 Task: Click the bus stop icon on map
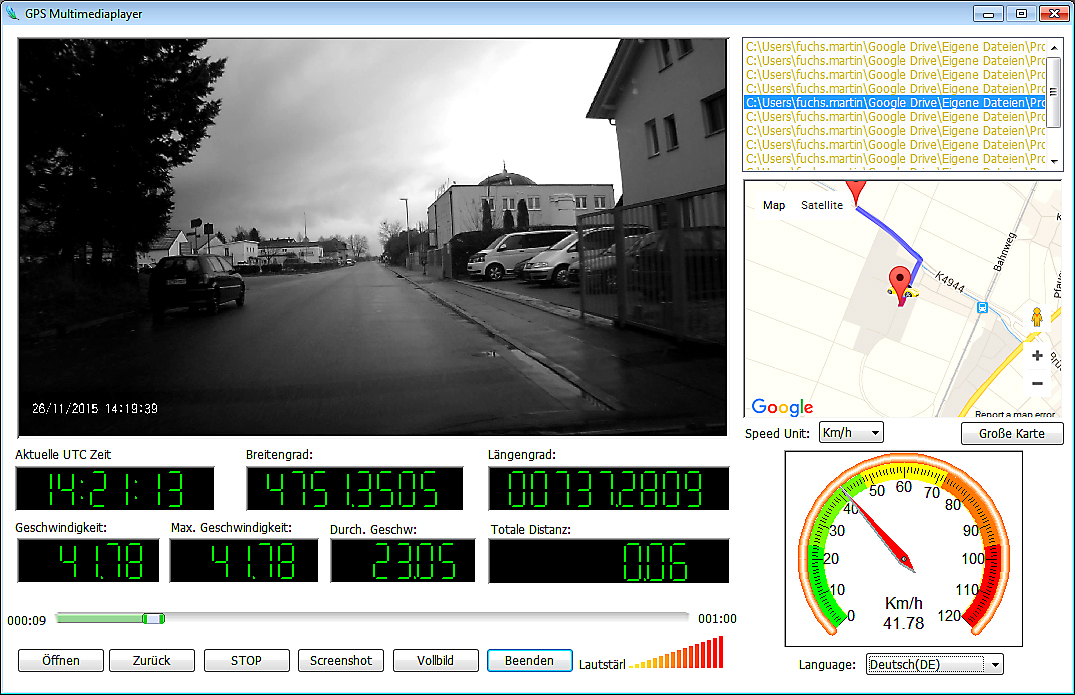[982, 308]
